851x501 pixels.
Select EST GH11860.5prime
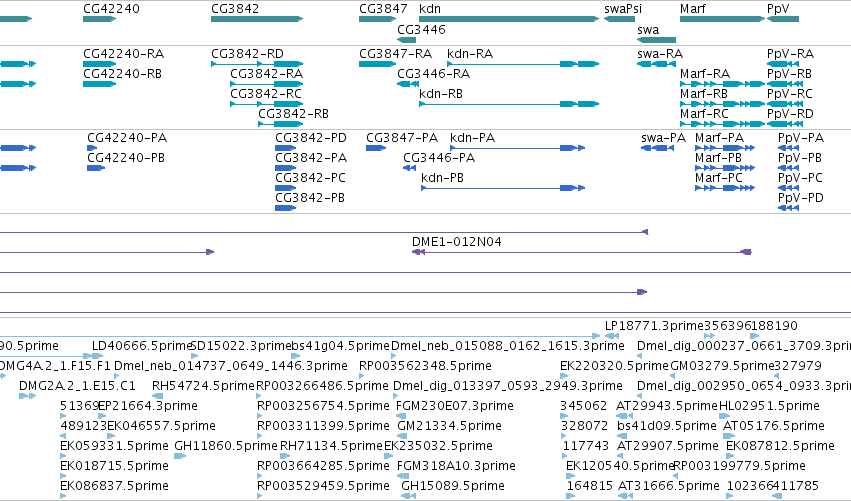(x=180, y=456)
